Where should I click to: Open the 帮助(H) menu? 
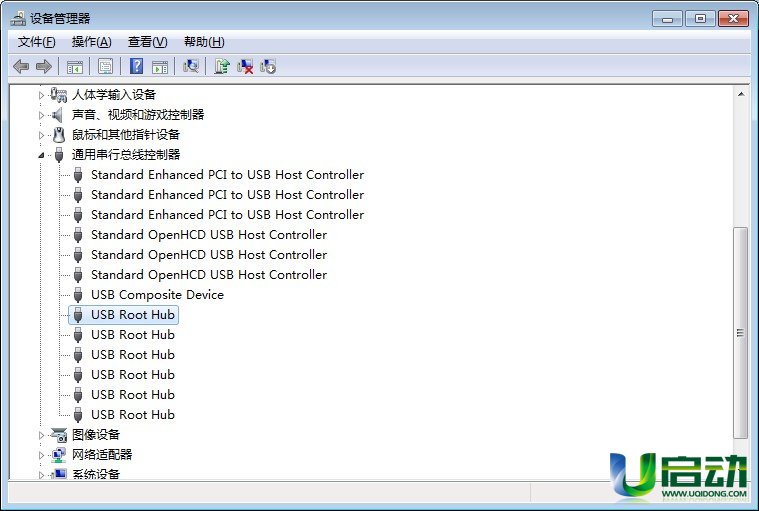tap(204, 42)
